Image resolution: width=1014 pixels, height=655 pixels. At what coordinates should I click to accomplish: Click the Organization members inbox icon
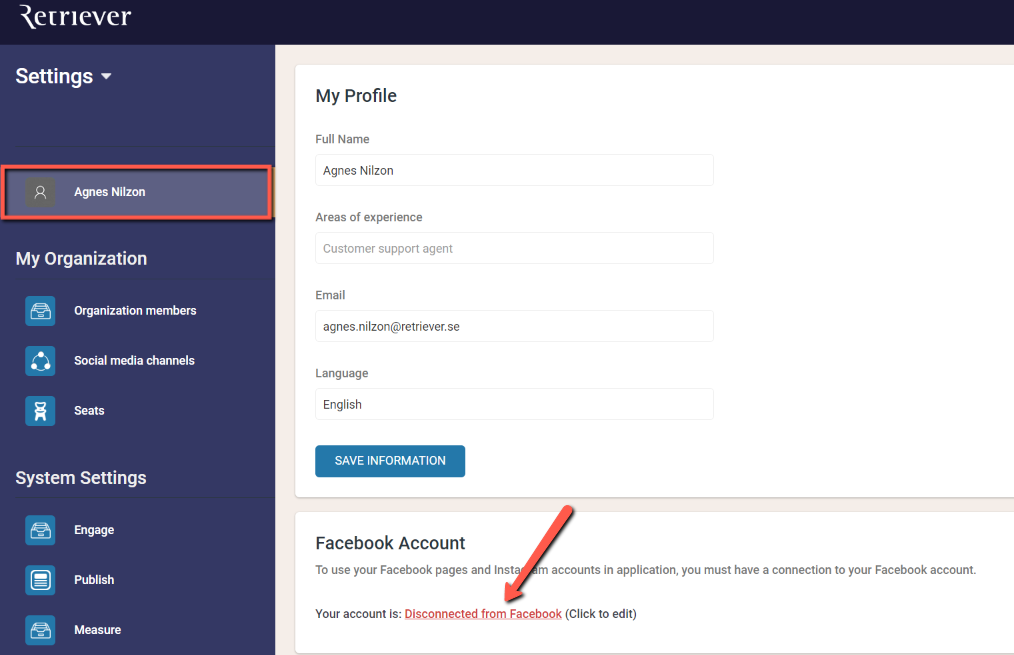click(40, 311)
